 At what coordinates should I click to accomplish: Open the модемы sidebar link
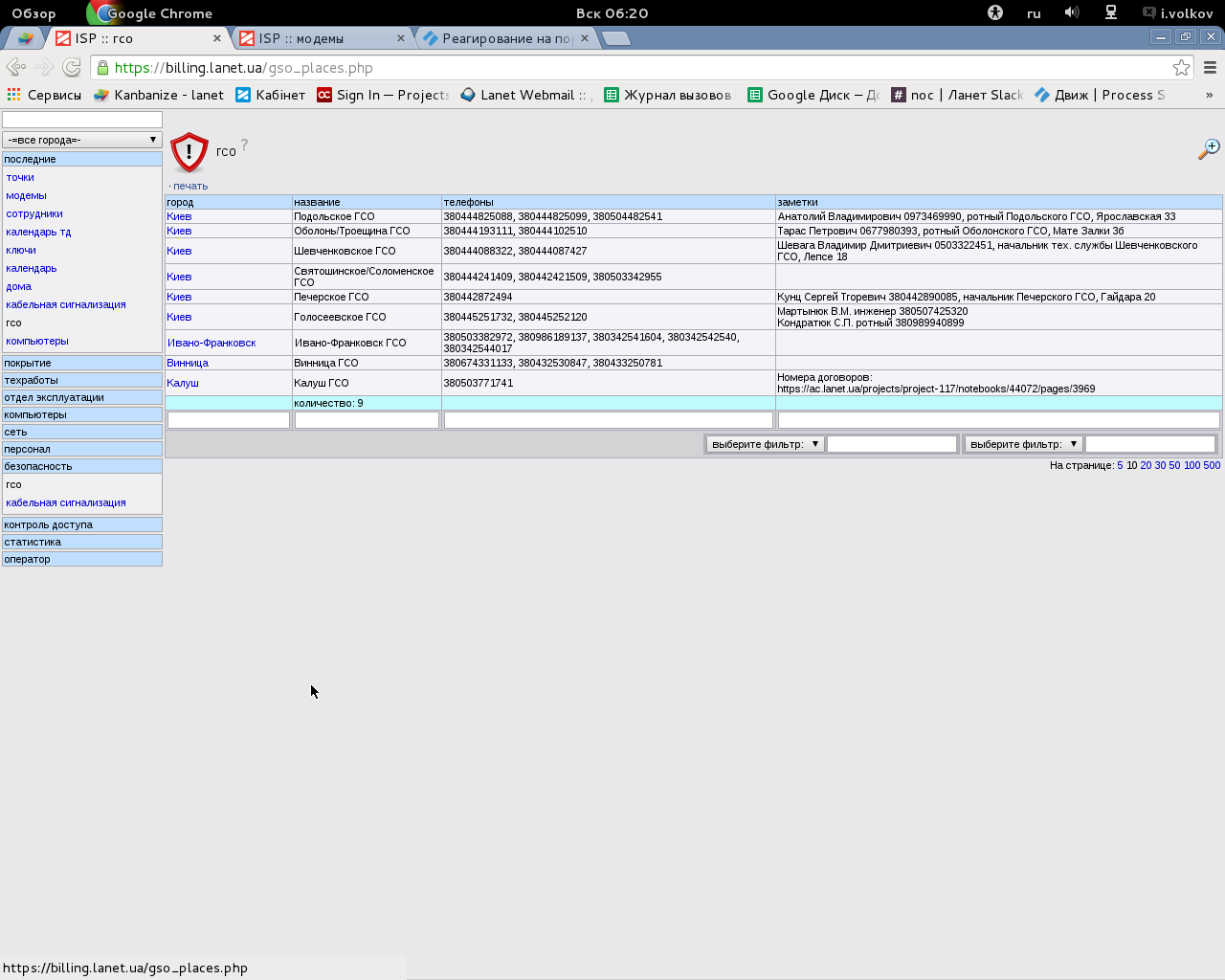[26, 195]
